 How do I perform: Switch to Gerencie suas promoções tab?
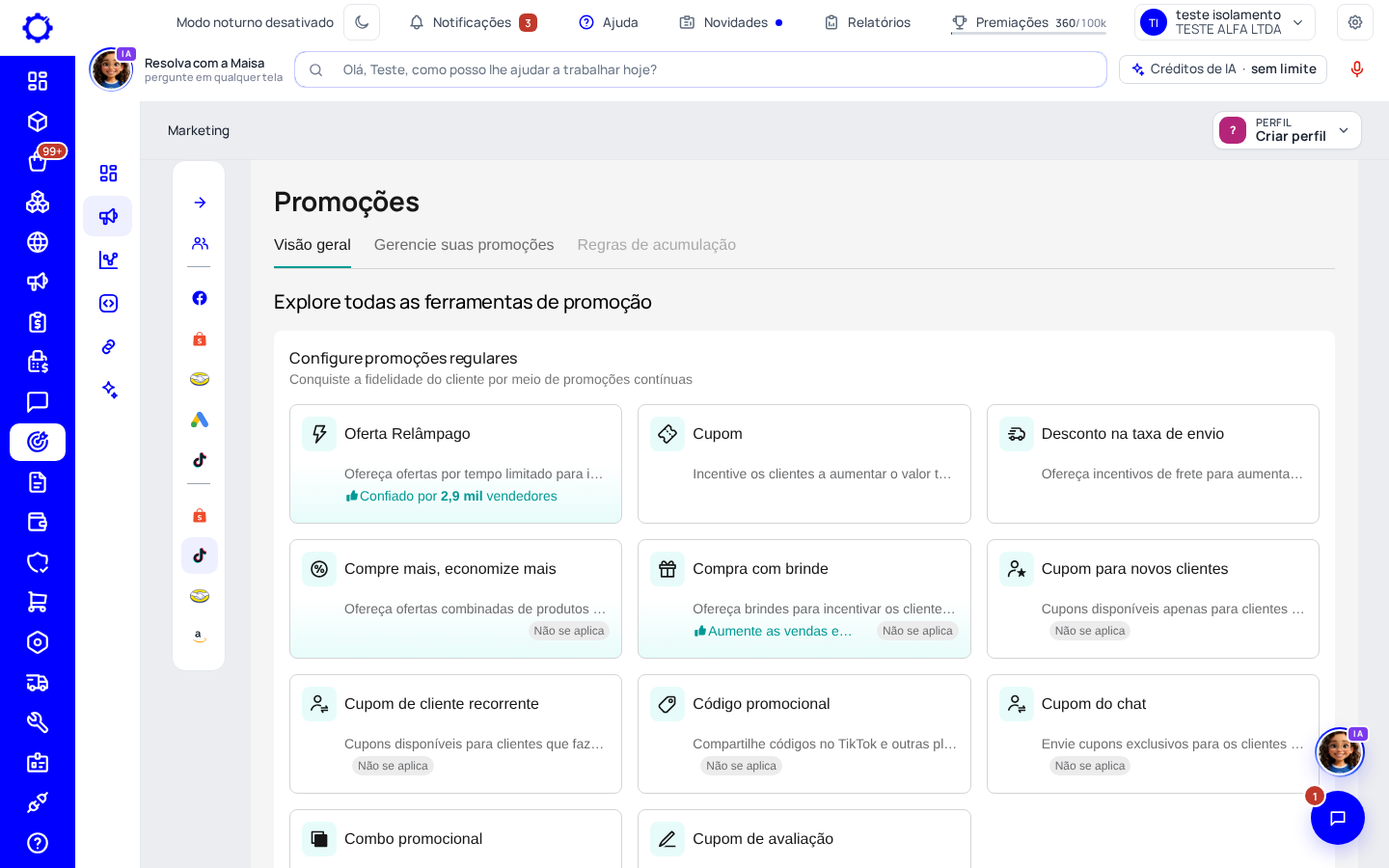[x=464, y=245]
